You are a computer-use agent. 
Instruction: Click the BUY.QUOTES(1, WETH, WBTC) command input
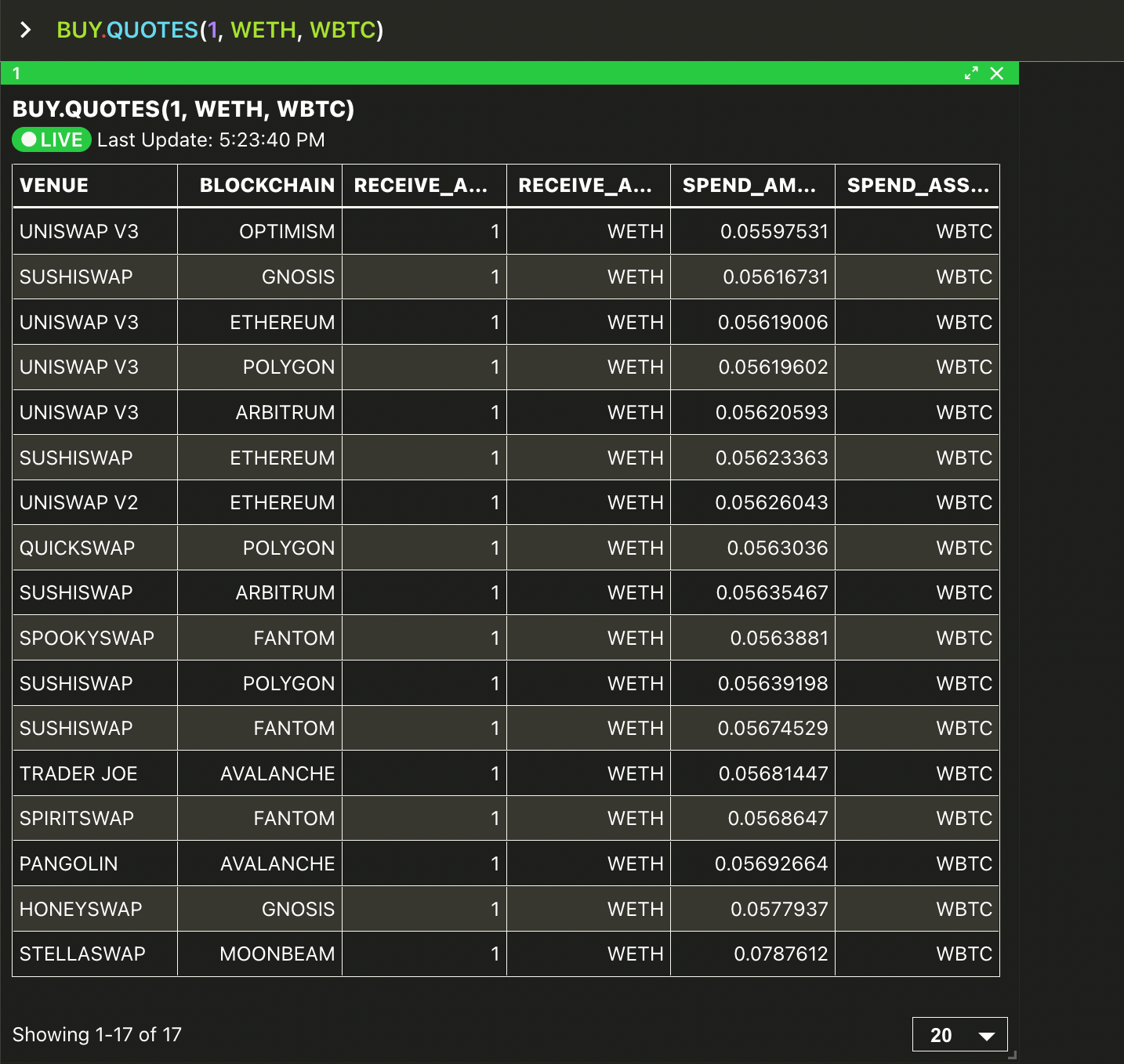220,30
